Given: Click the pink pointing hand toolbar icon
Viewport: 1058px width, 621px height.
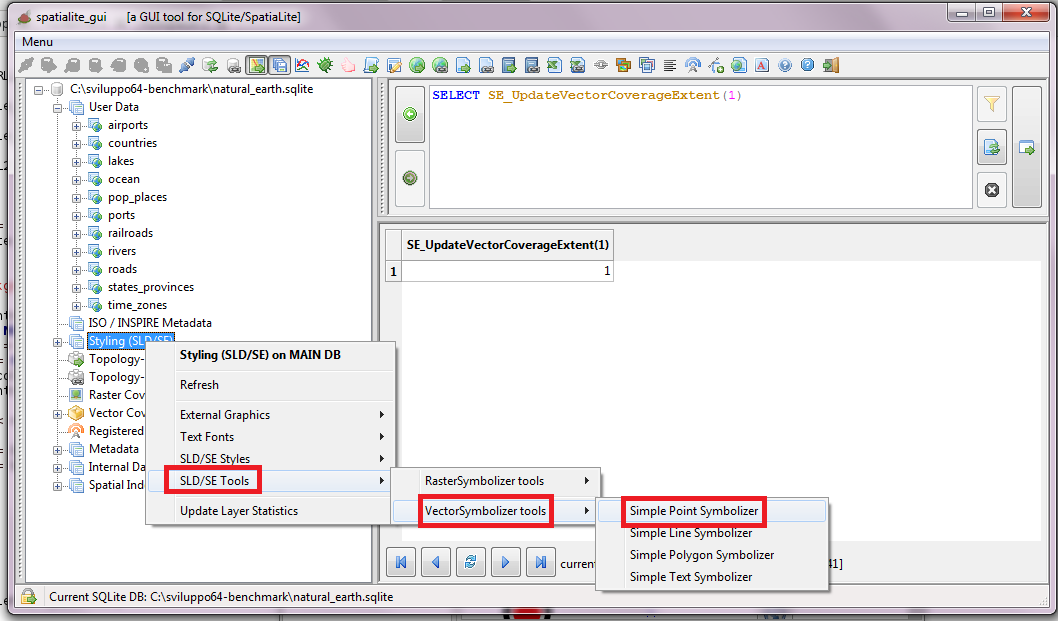Looking at the screenshot, I should point(348,65).
